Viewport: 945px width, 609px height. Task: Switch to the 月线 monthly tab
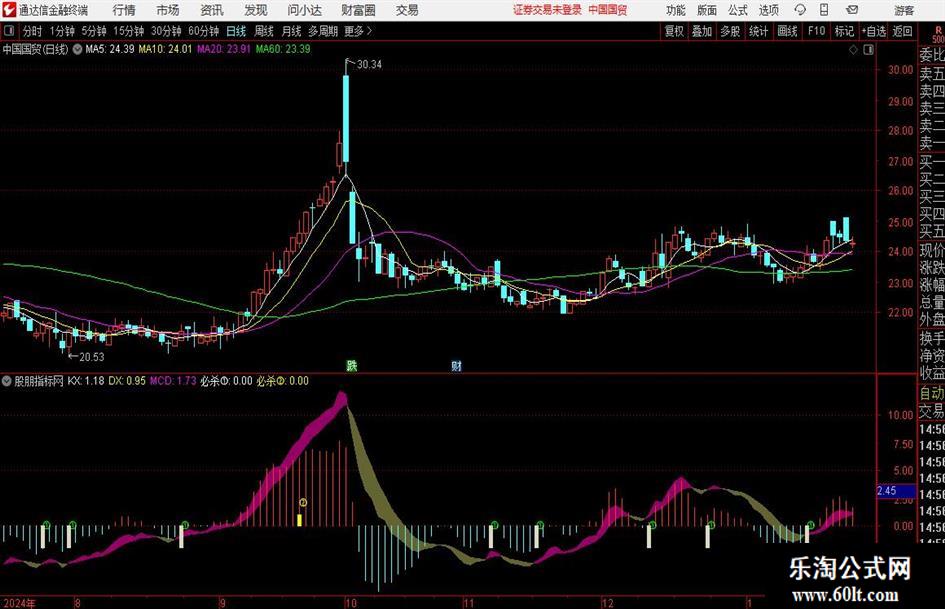(x=292, y=31)
